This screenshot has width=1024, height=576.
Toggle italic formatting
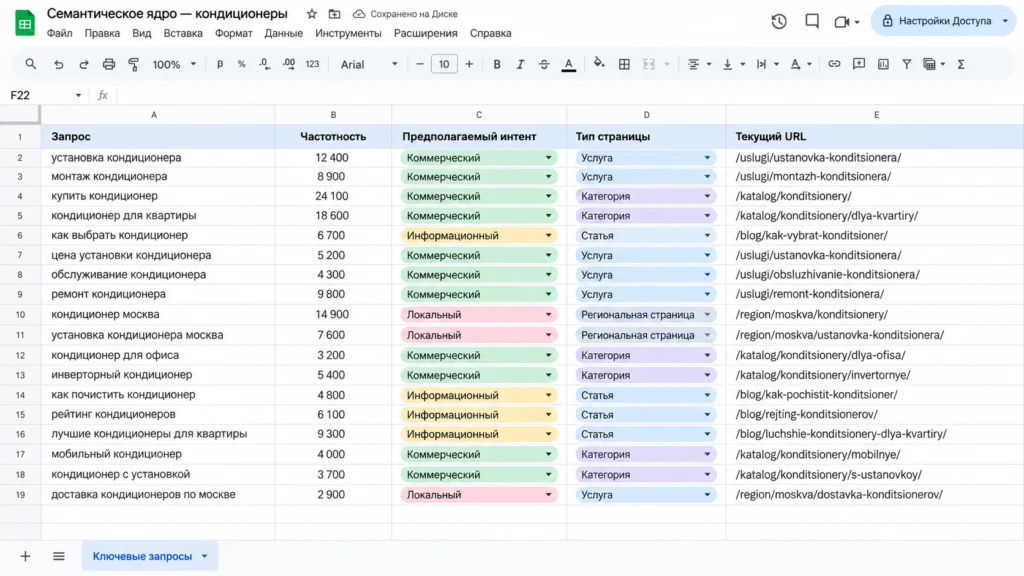520,64
